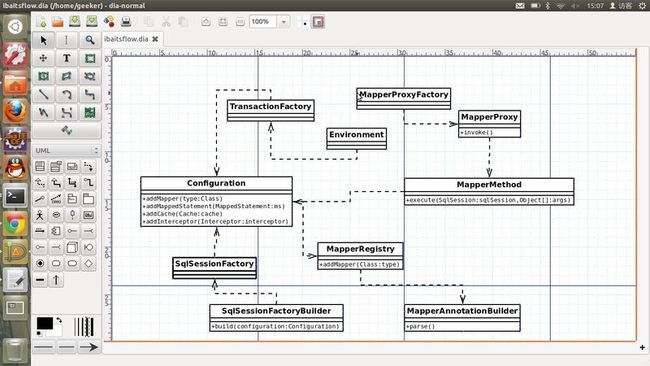Open the end arrow style button
Viewport: 650px width, 366px height.
[89, 347]
